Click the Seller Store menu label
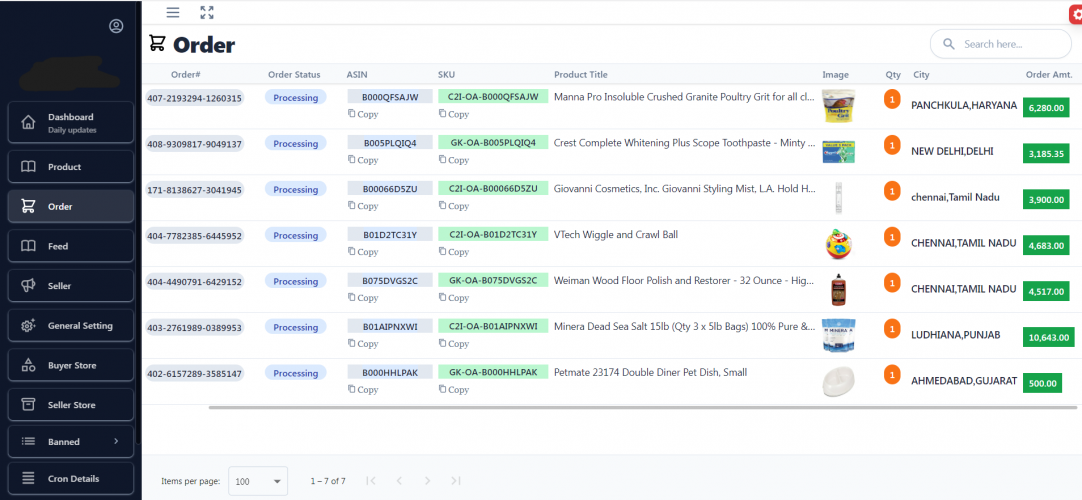The image size is (1082, 500). (x=72, y=405)
